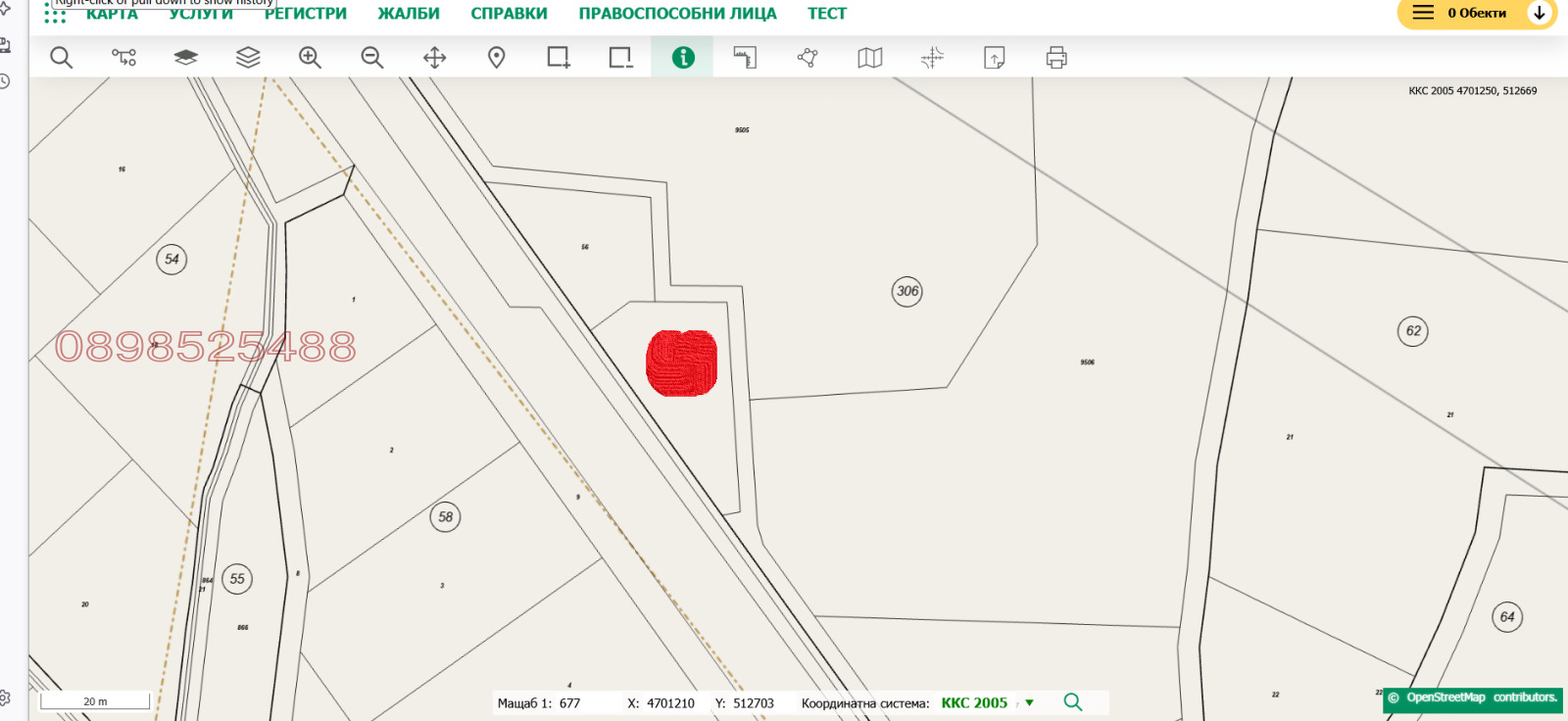Select the location pin marker tool
Viewport: 1568px width, 721px height.
pos(497,58)
